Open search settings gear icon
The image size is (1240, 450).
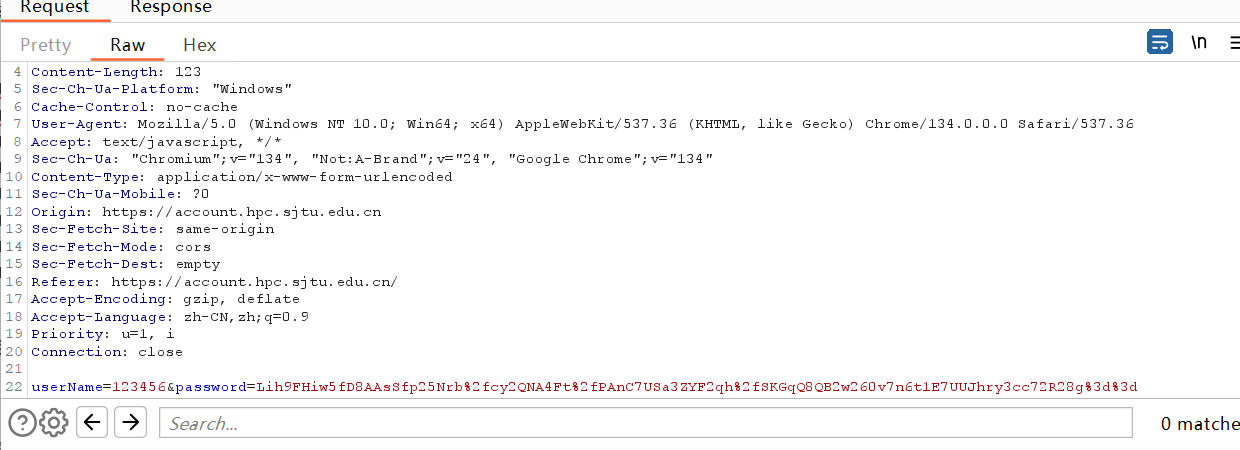point(54,423)
